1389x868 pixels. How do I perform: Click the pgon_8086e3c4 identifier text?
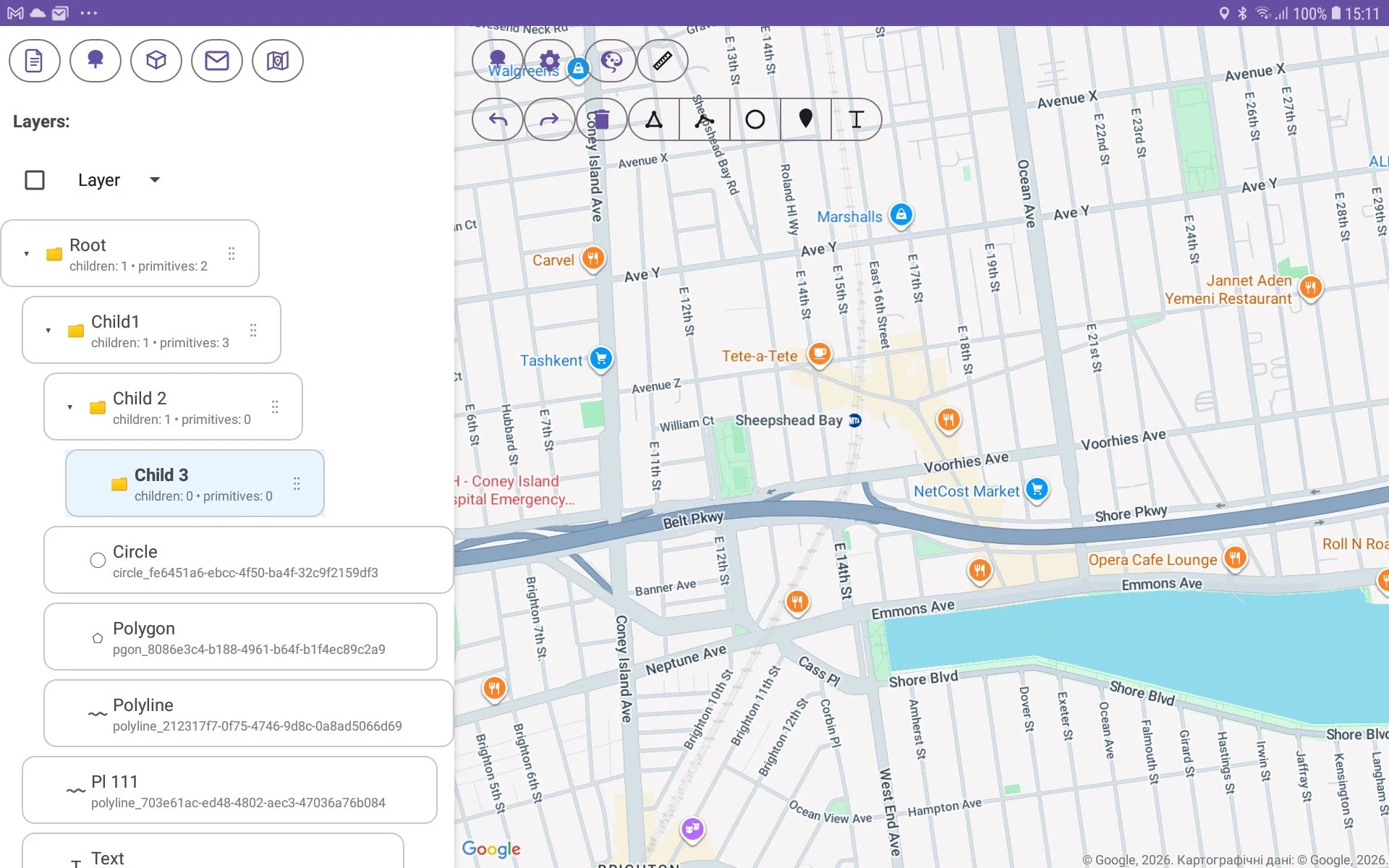coord(249,650)
